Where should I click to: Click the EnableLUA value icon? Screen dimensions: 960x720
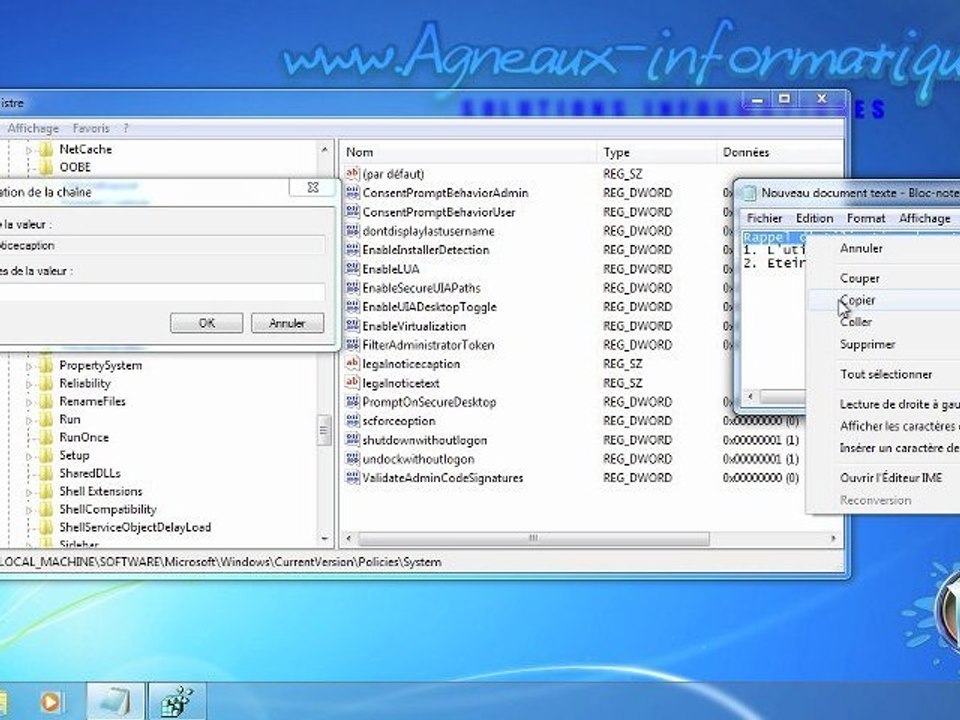353,268
